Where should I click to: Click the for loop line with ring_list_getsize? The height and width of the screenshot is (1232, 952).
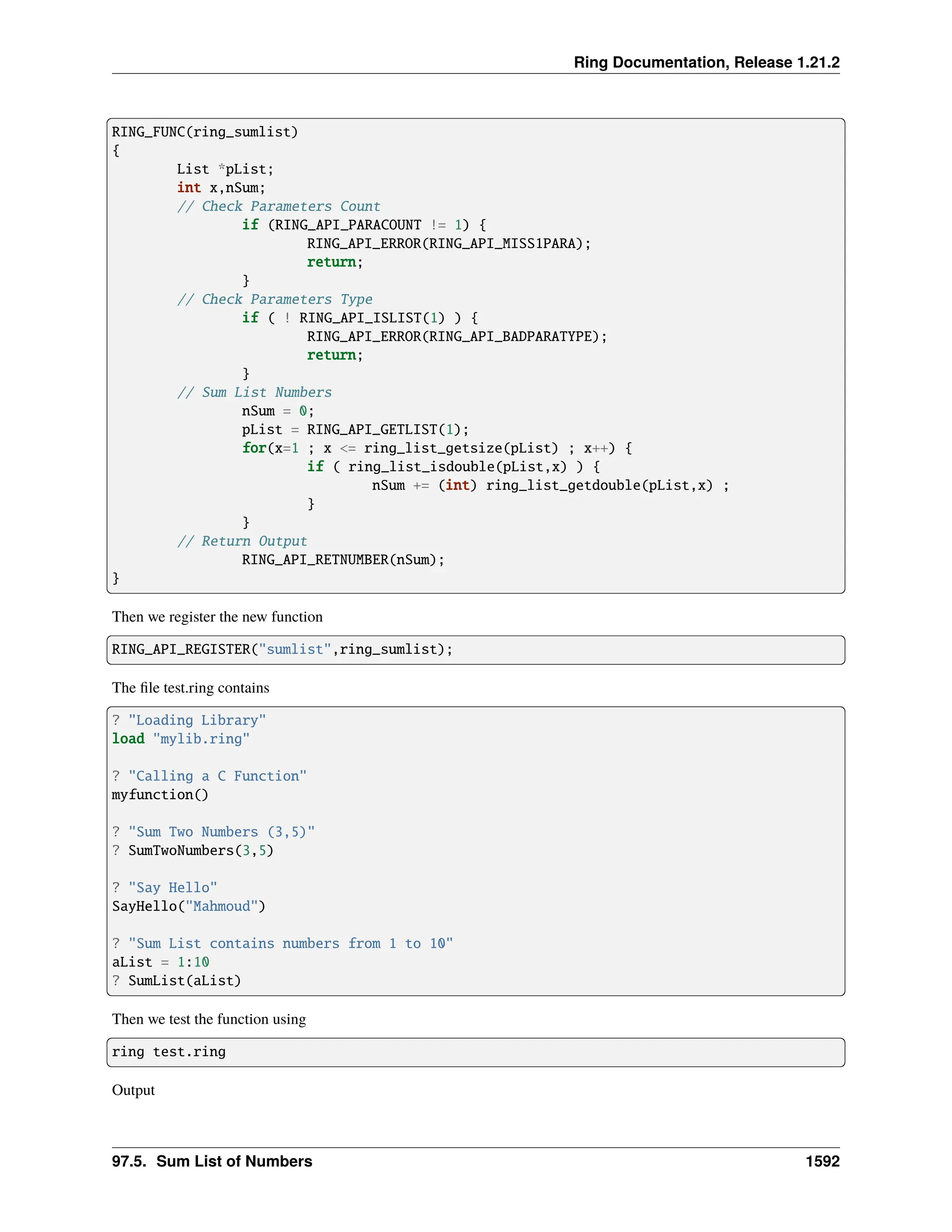(436, 449)
